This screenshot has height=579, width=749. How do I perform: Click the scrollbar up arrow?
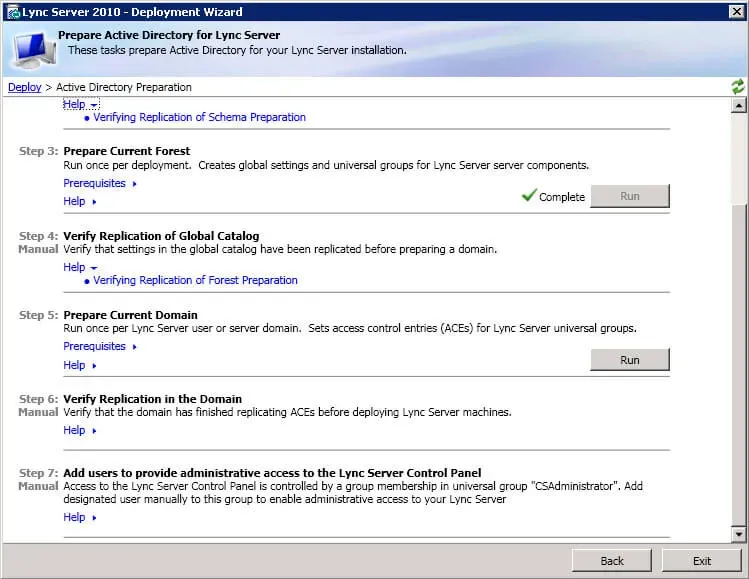pos(738,105)
